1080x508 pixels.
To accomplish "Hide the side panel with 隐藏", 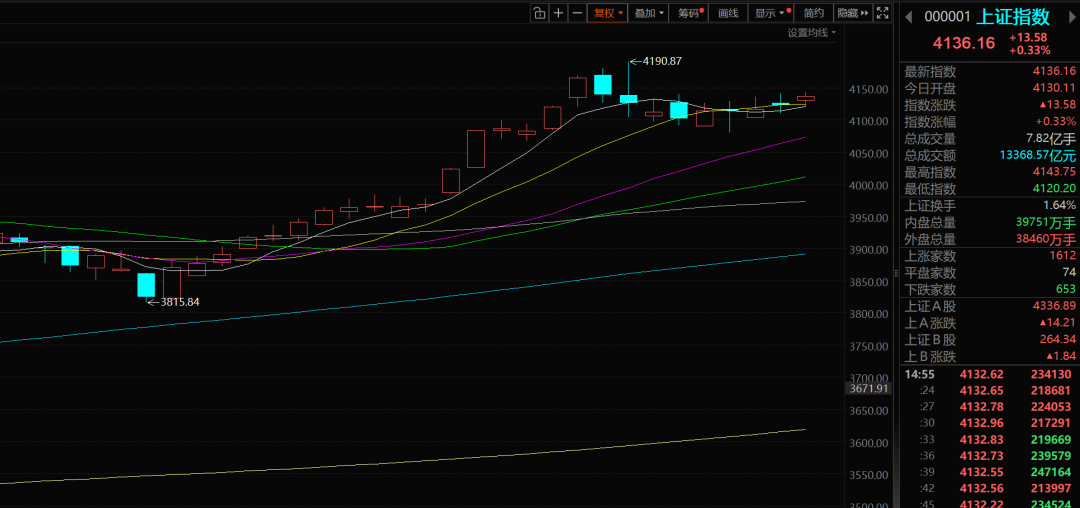I will click(852, 13).
